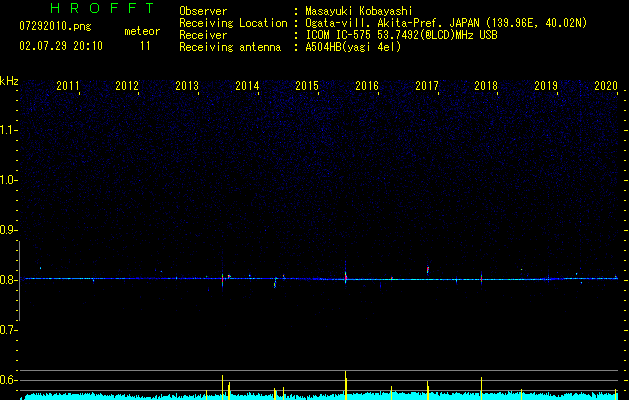629x400 pixels.
Task: Select antenna value A504HB(yagi 4el)
Action: tap(353, 47)
